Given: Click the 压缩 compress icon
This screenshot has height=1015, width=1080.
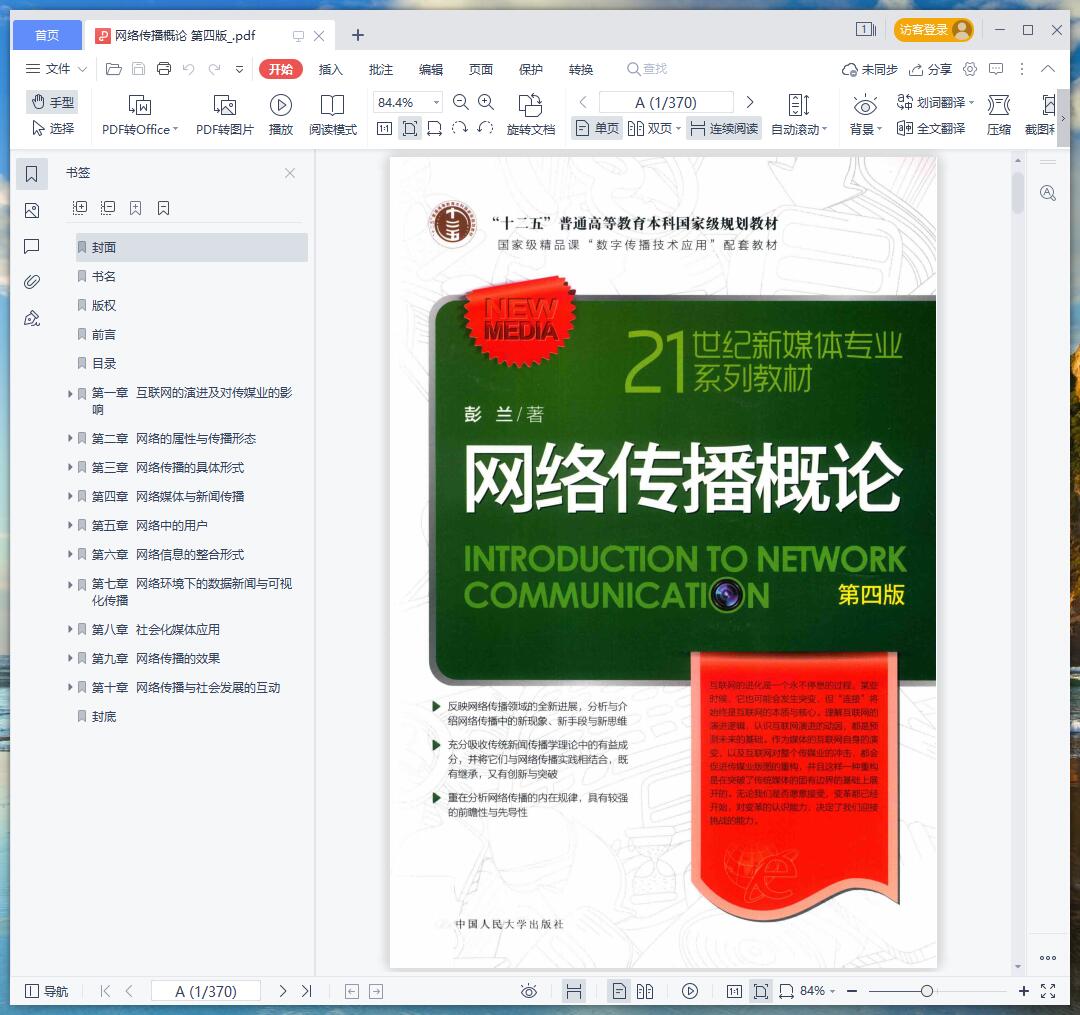Looking at the screenshot, I should coord(998,105).
